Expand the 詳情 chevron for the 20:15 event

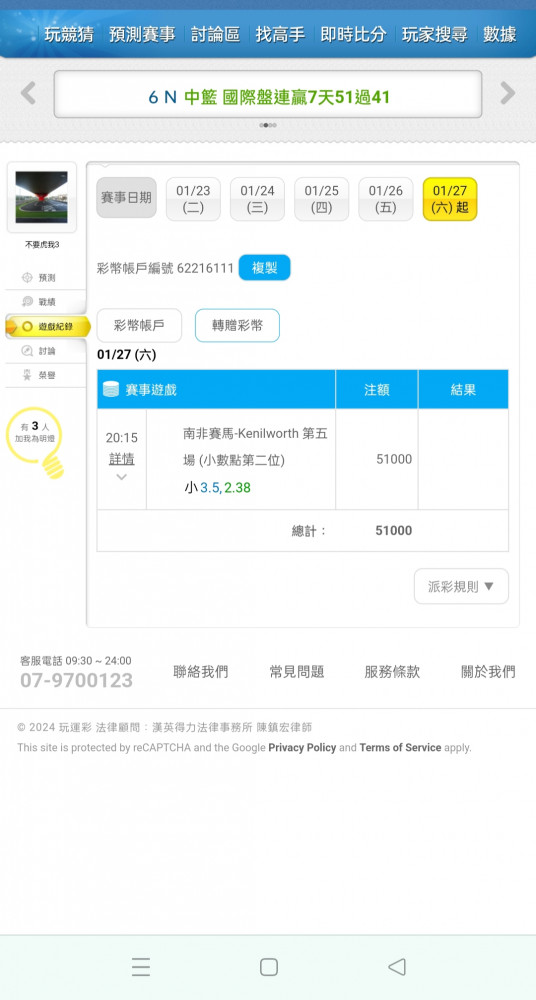(x=121, y=477)
